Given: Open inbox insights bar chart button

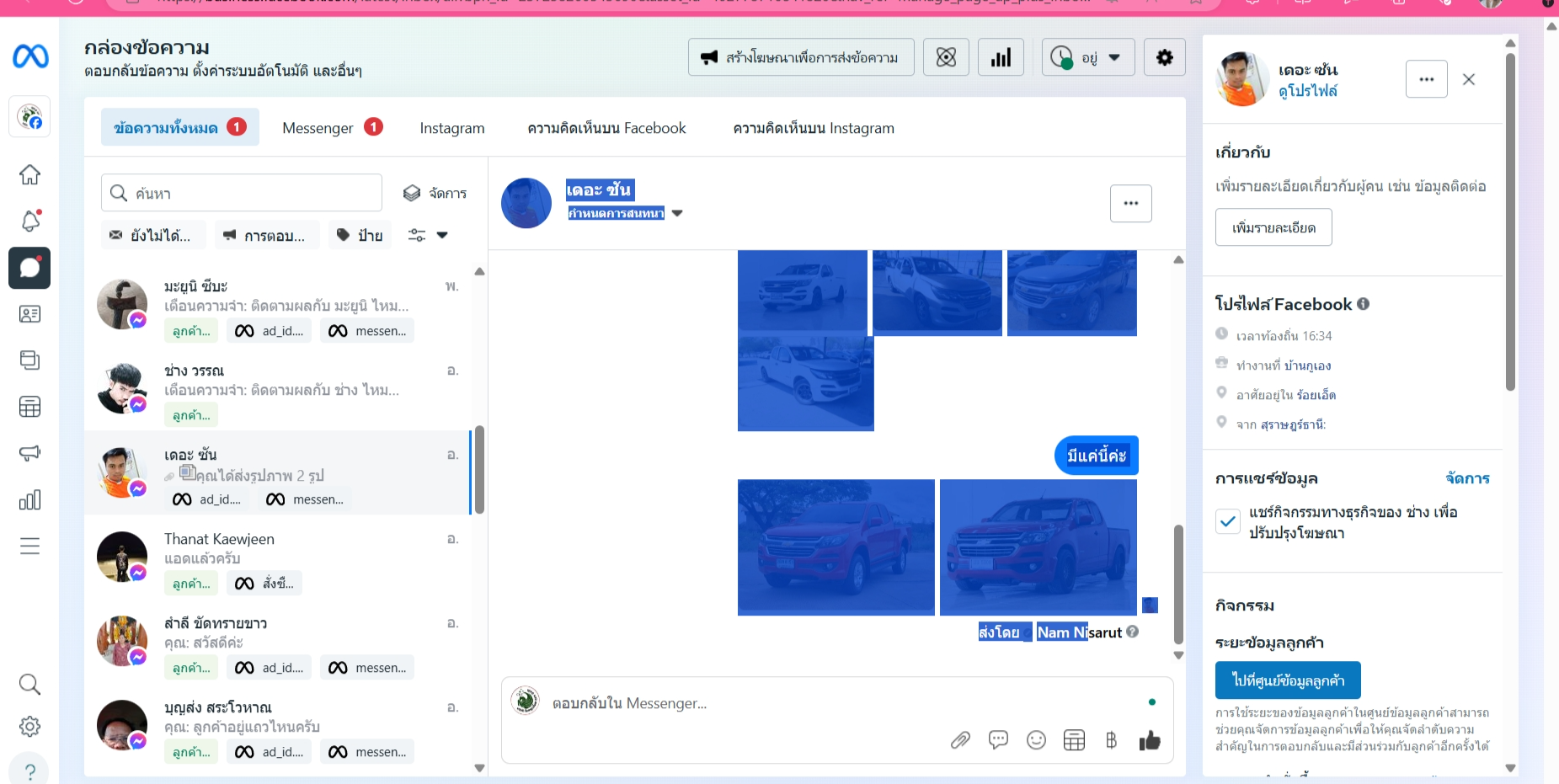Looking at the screenshot, I should click(1001, 57).
